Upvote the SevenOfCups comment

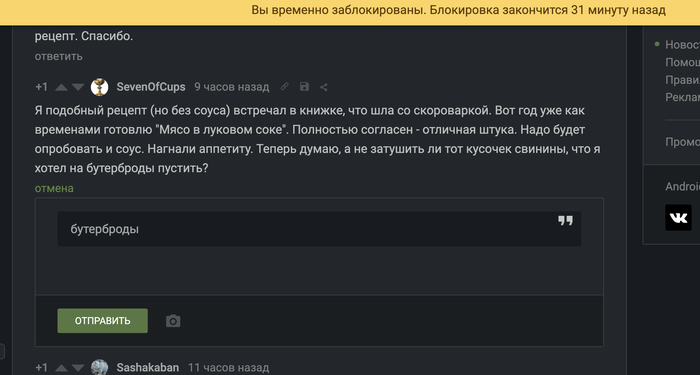coord(61,87)
